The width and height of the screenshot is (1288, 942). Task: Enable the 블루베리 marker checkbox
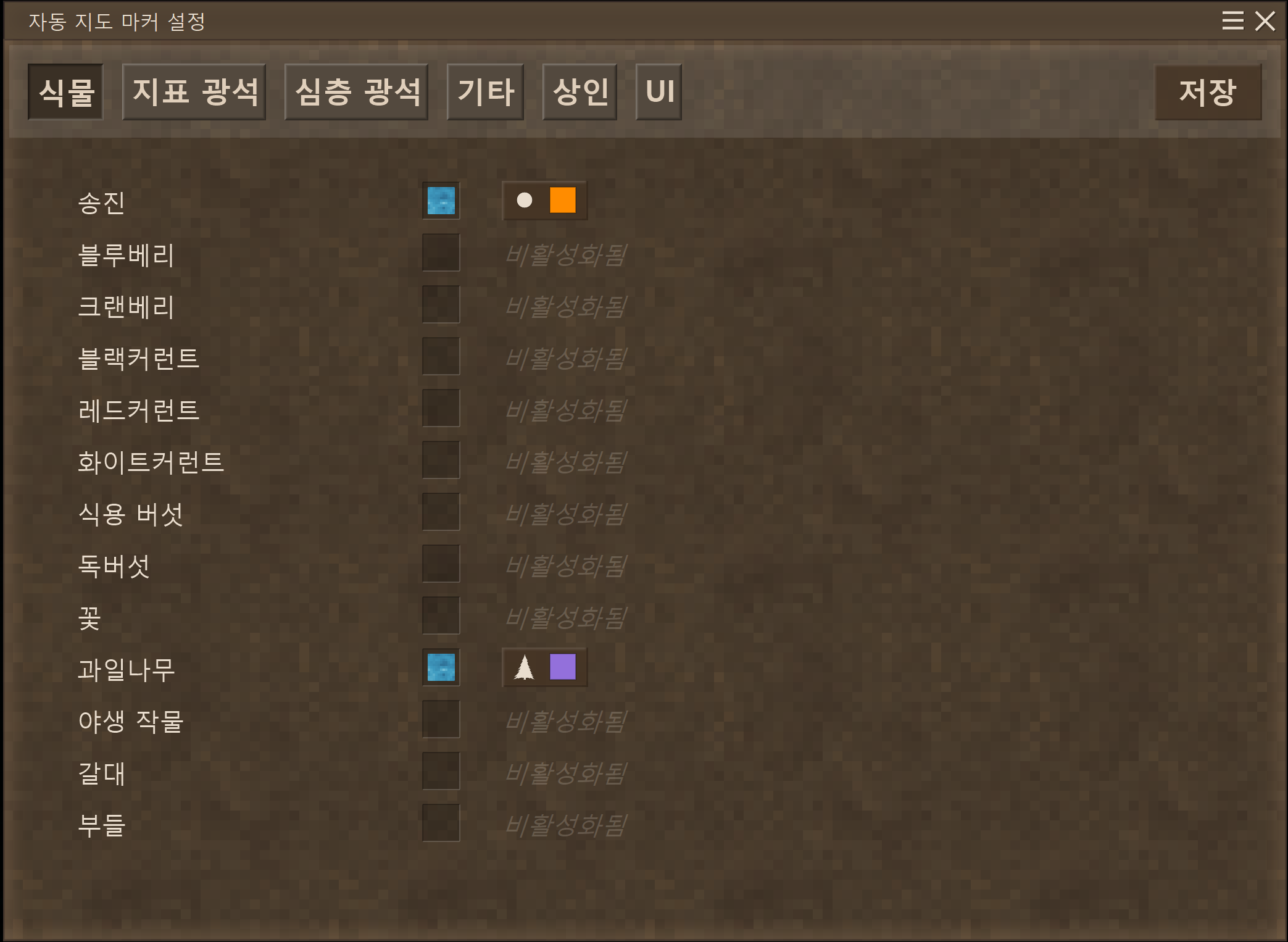tap(441, 252)
